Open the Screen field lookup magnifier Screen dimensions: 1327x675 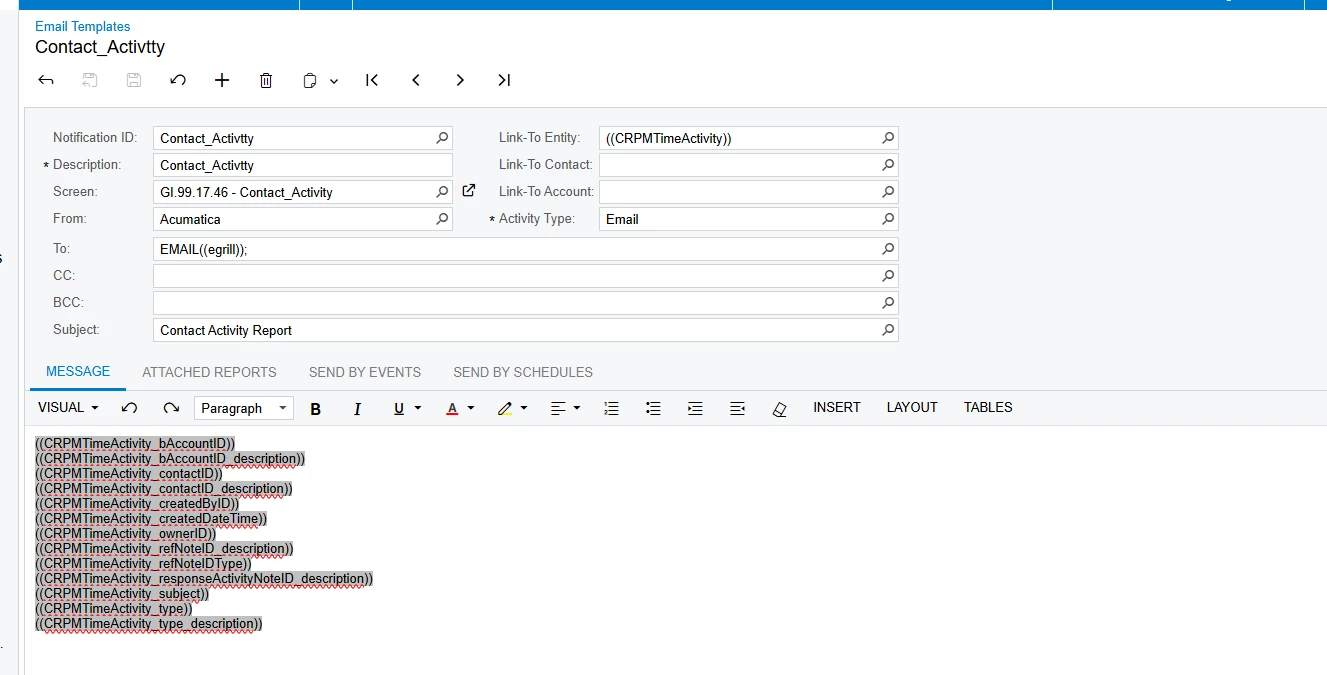tap(442, 192)
